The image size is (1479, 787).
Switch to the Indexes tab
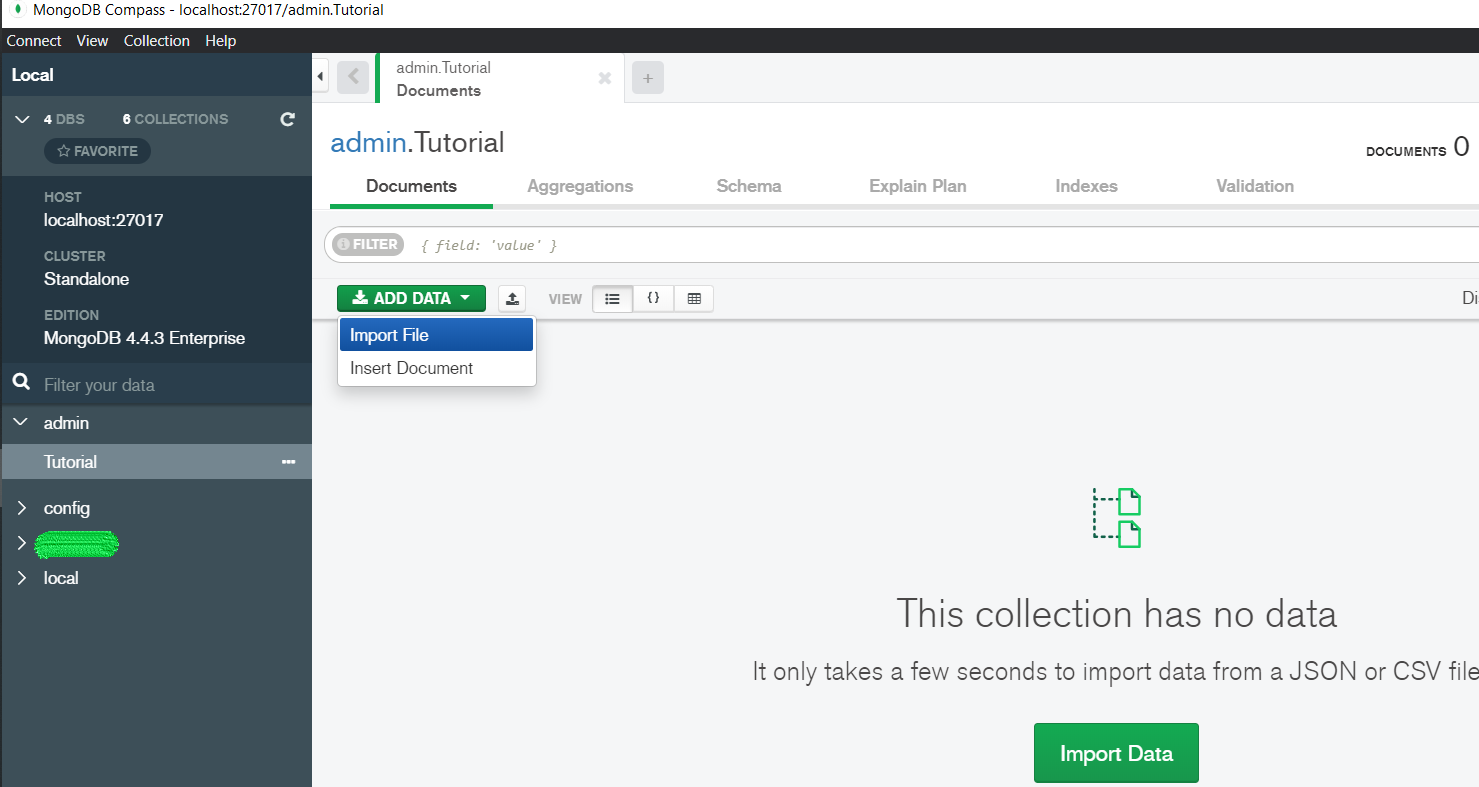coord(1086,186)
